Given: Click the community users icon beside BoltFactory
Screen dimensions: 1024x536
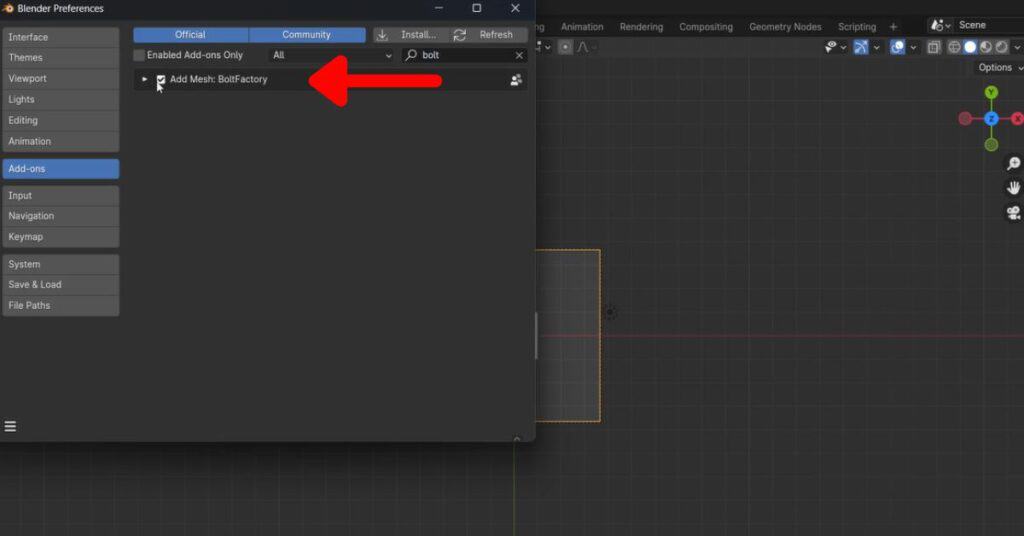Looking at the screenshot, I should 516,80.
